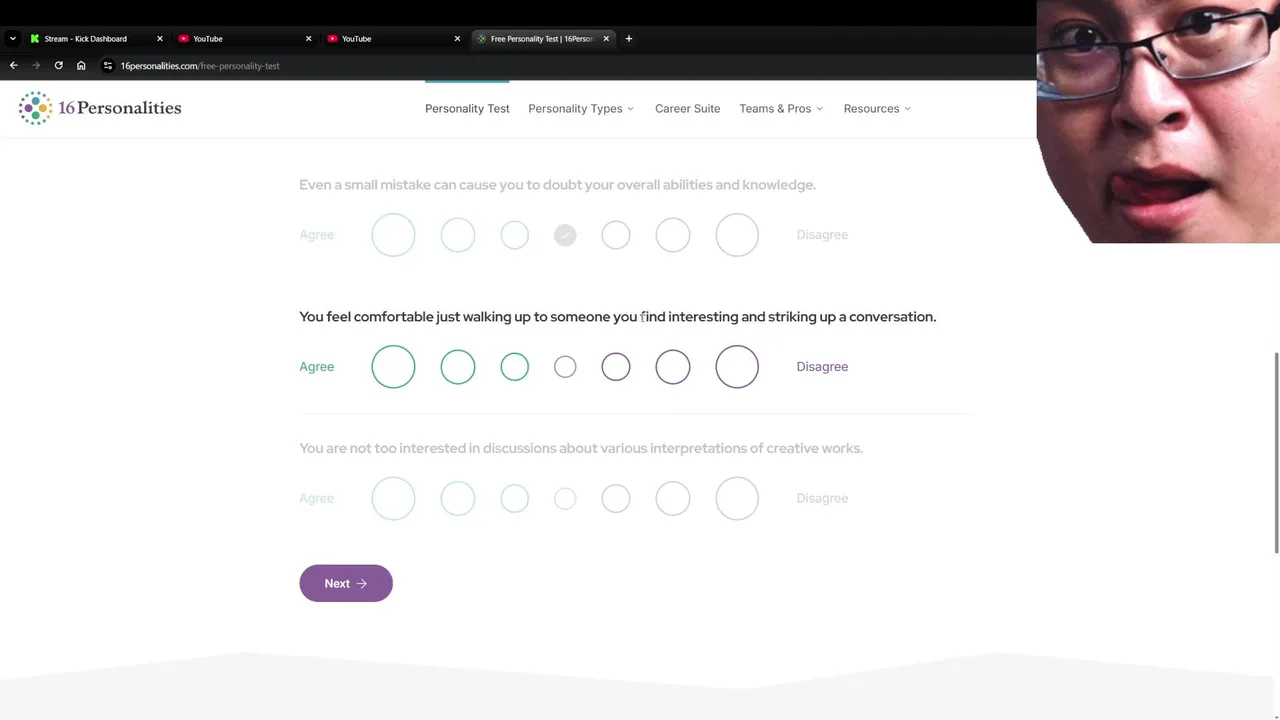Switch to the first YouTube tab
This screenshot has height=720, width=1280.
240,39
